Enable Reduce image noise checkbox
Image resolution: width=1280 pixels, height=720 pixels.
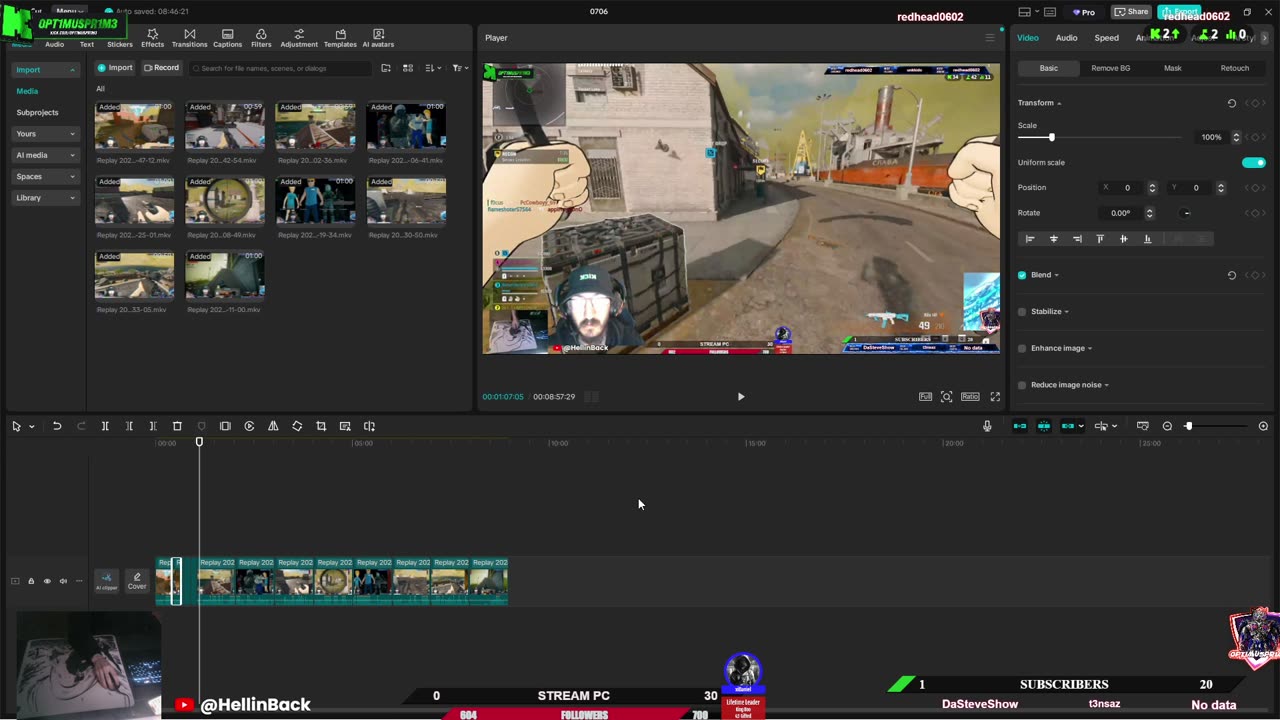pyautogui.click(x=1022, y=385)
